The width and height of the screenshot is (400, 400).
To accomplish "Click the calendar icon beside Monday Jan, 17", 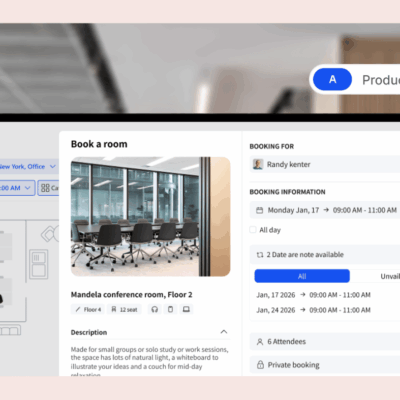I will pyautogui.click(x=259, y=210).
